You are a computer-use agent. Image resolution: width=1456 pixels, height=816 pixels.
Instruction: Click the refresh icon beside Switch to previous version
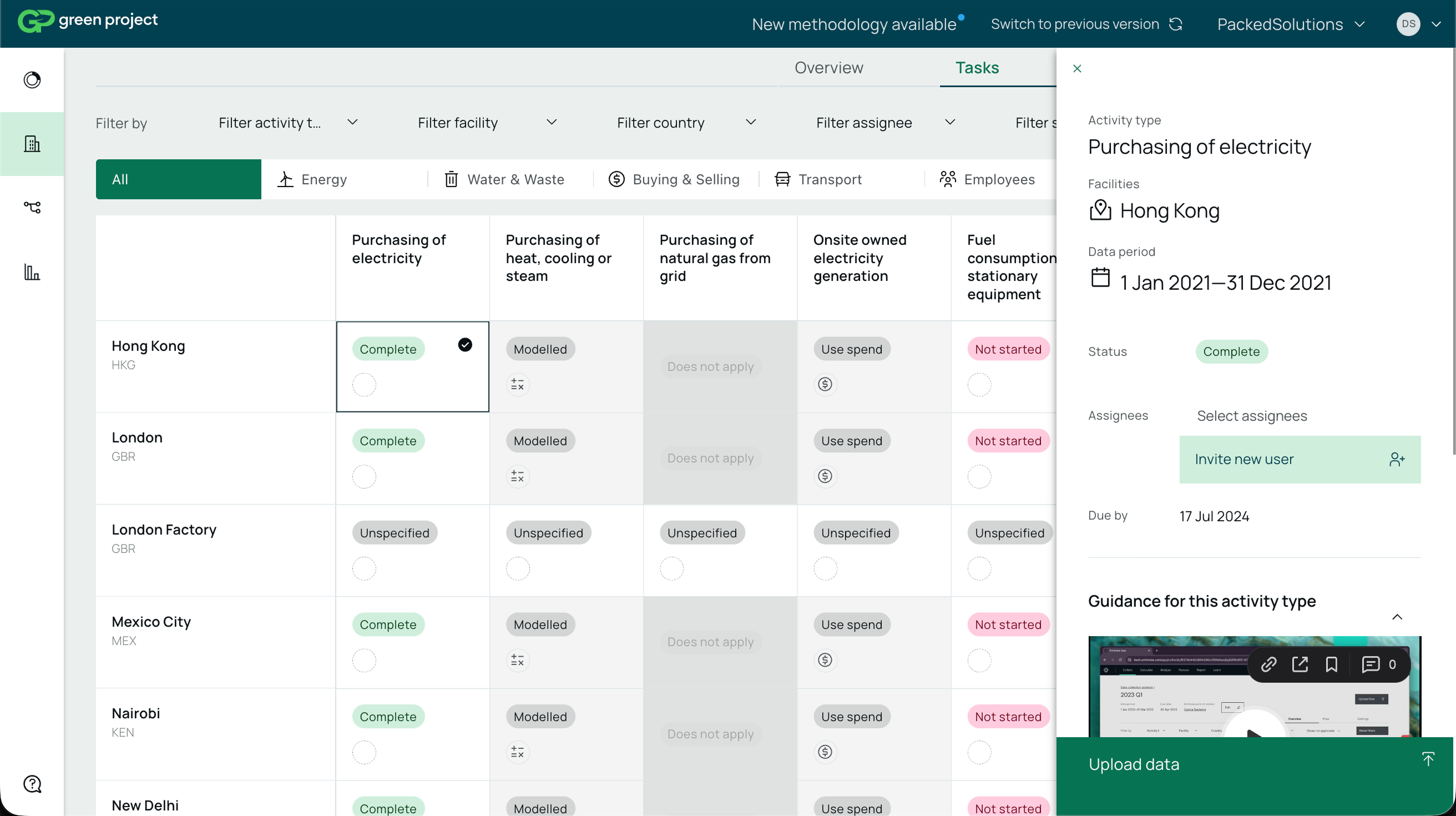click(x=1176, y=24)
